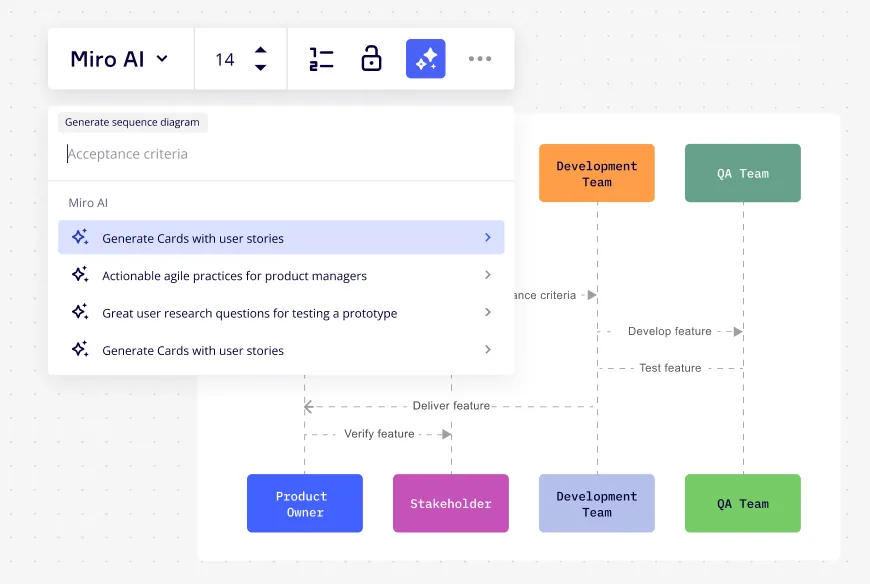870x584 pixels.
Task: Click the Miro AI sparkle button
Action: [x=426, y=59]
